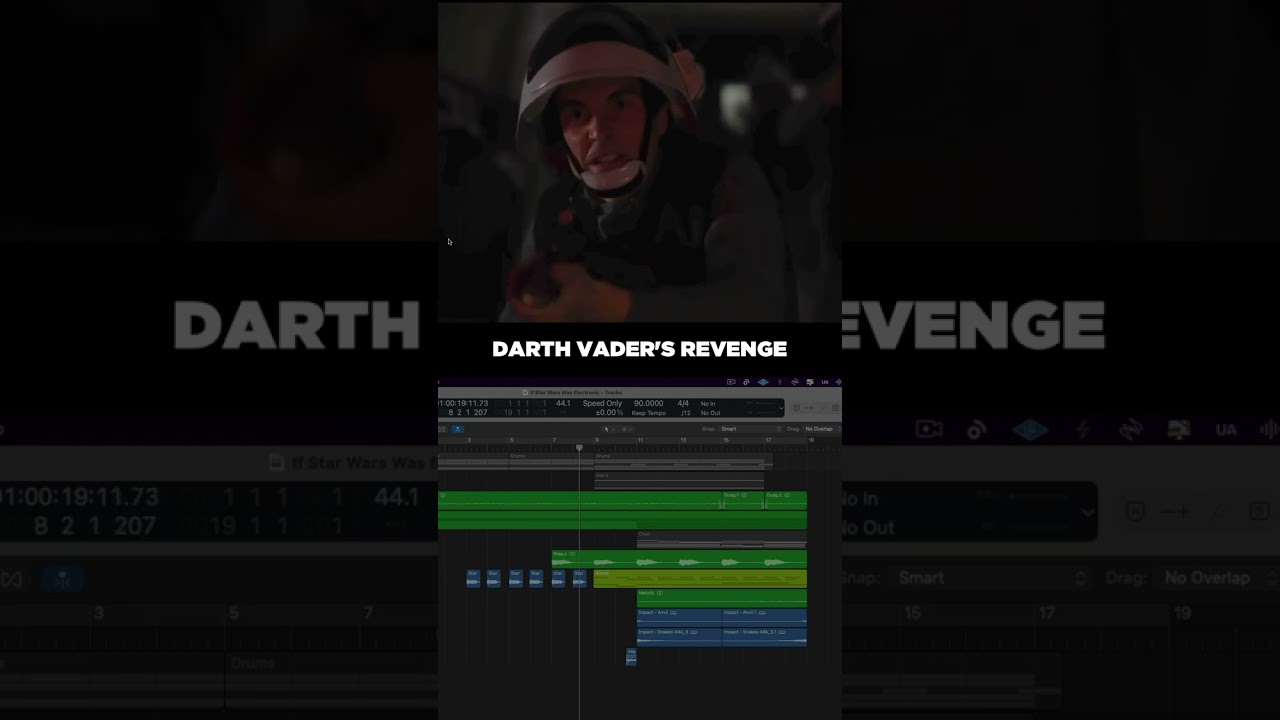
Task: Select the Dudg.1 audio region in the sharp tracks area
Action: tap(743, 501)
